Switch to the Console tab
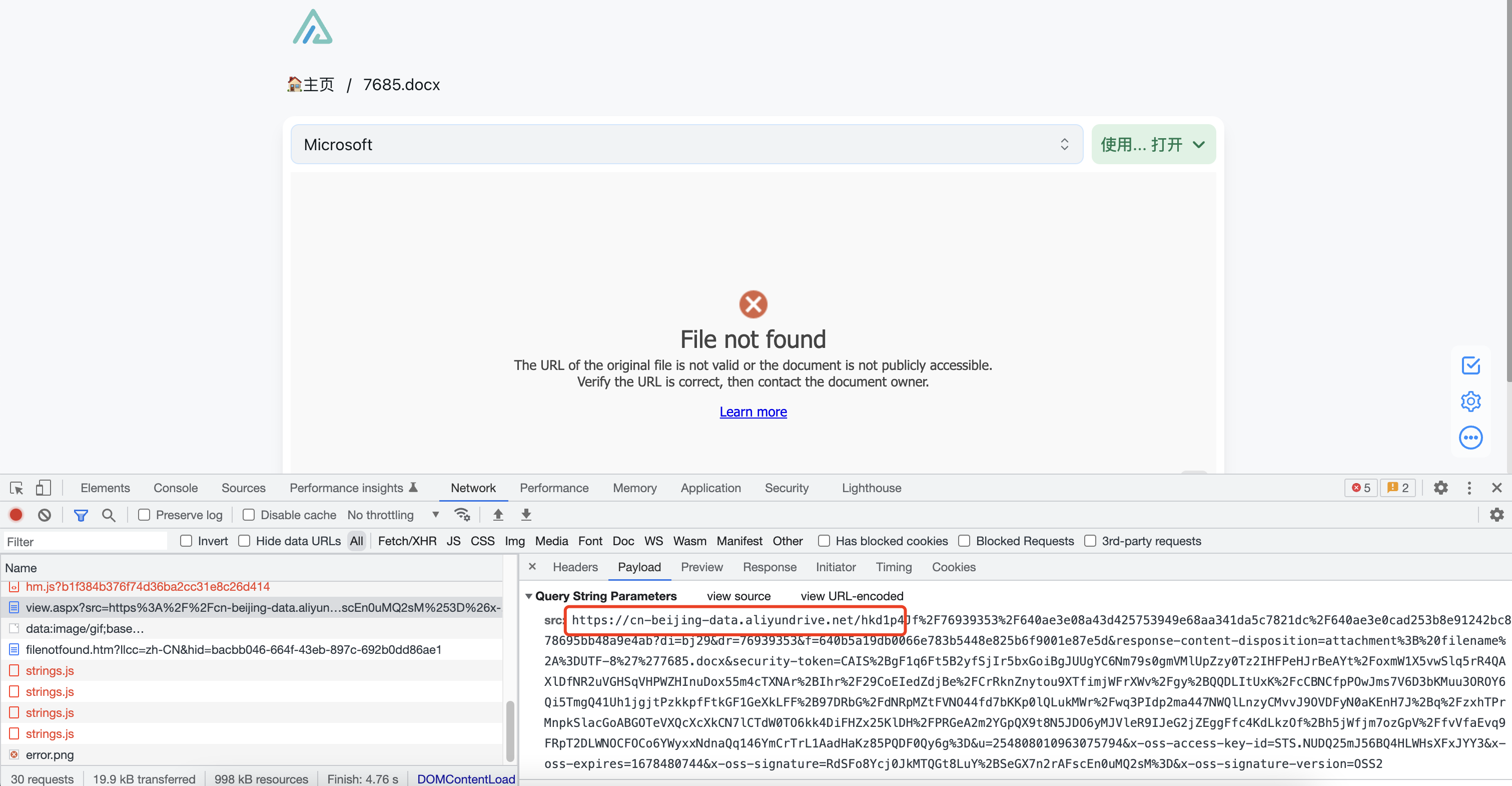Image resolution: width=1512 pixels, height=786 pixels. click(x=176, y=488)
